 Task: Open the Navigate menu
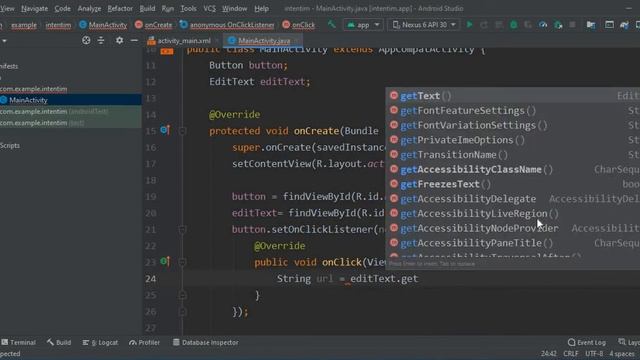tap(34, 8)
